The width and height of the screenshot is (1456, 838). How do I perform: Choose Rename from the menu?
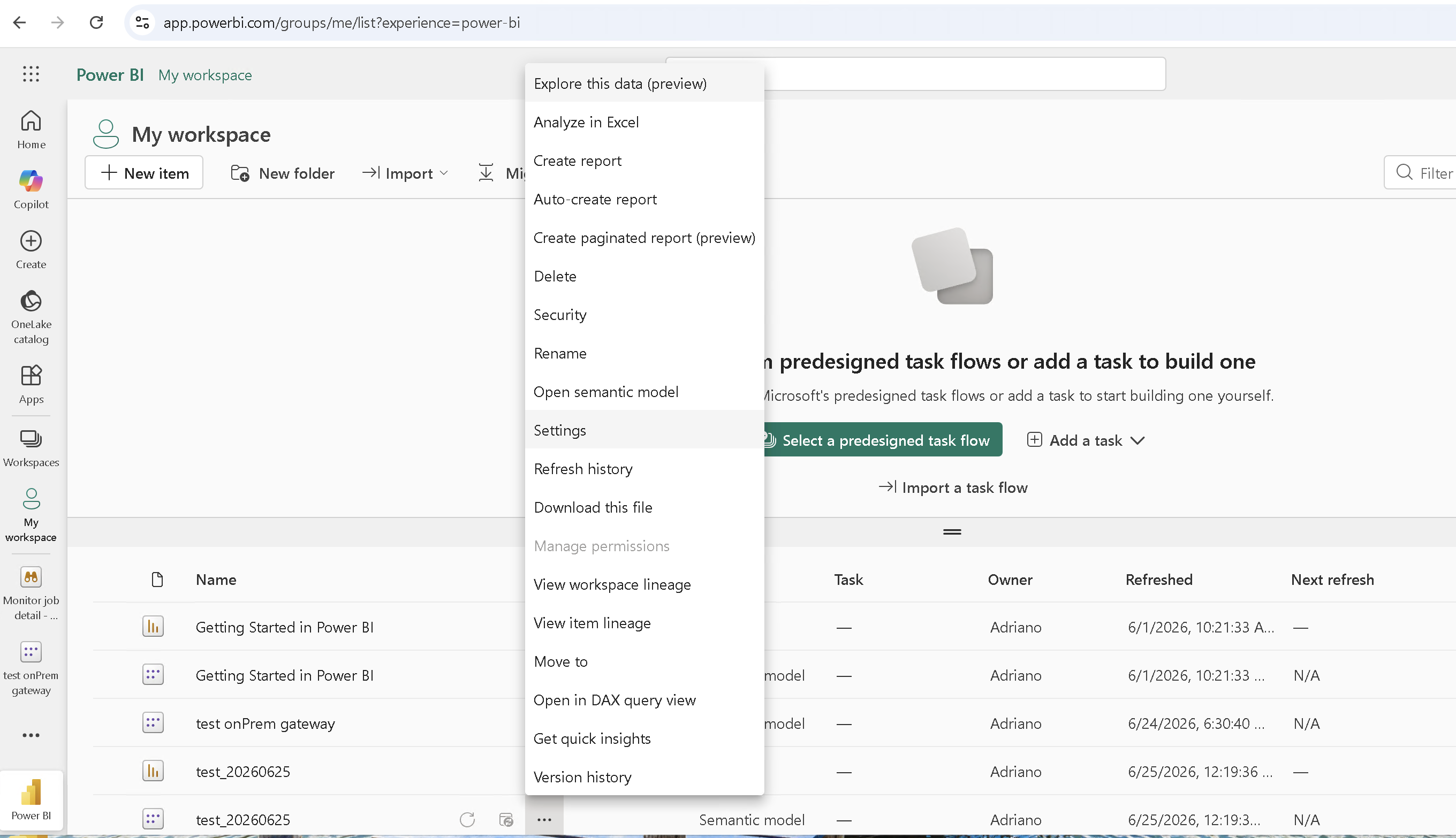click(x=644, y=353)
